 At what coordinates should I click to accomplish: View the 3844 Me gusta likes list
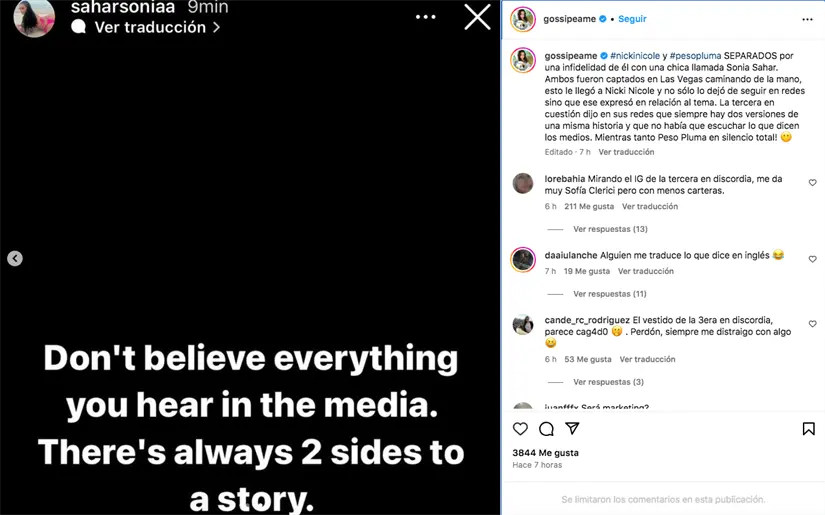pos(545,453)
